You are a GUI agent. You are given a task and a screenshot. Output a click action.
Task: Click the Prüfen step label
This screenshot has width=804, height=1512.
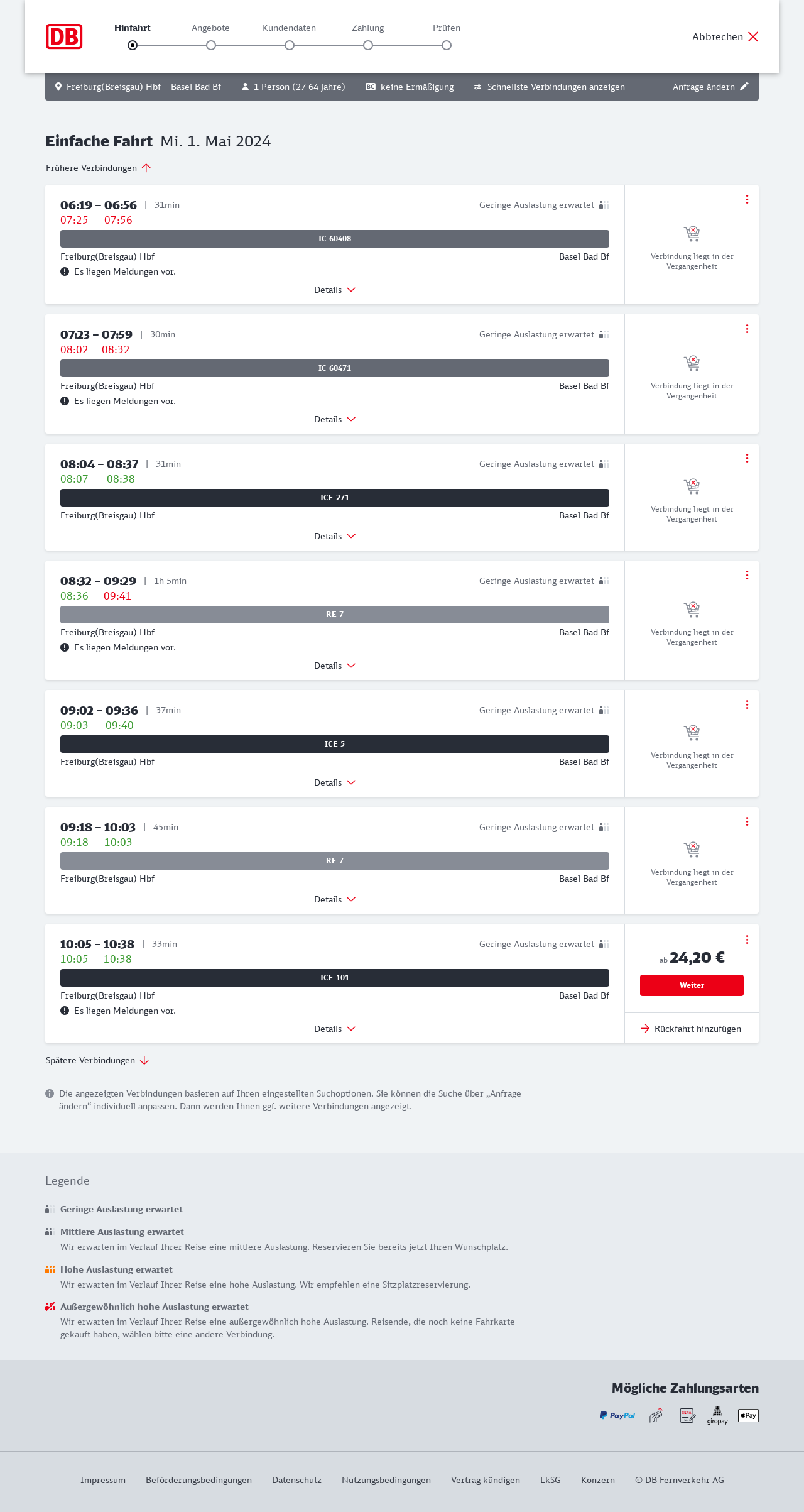tap(447, 28)
